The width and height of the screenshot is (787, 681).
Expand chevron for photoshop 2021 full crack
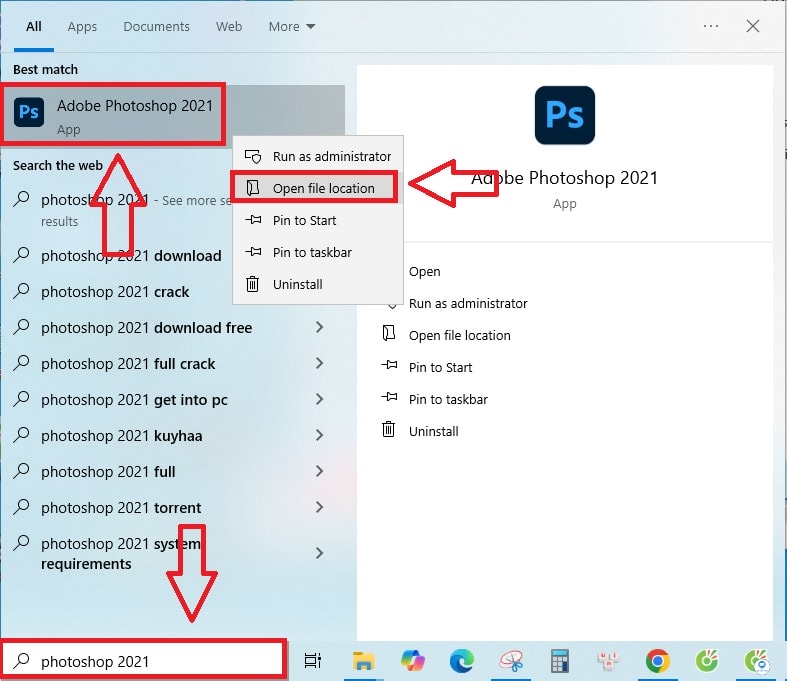[319, 363]
